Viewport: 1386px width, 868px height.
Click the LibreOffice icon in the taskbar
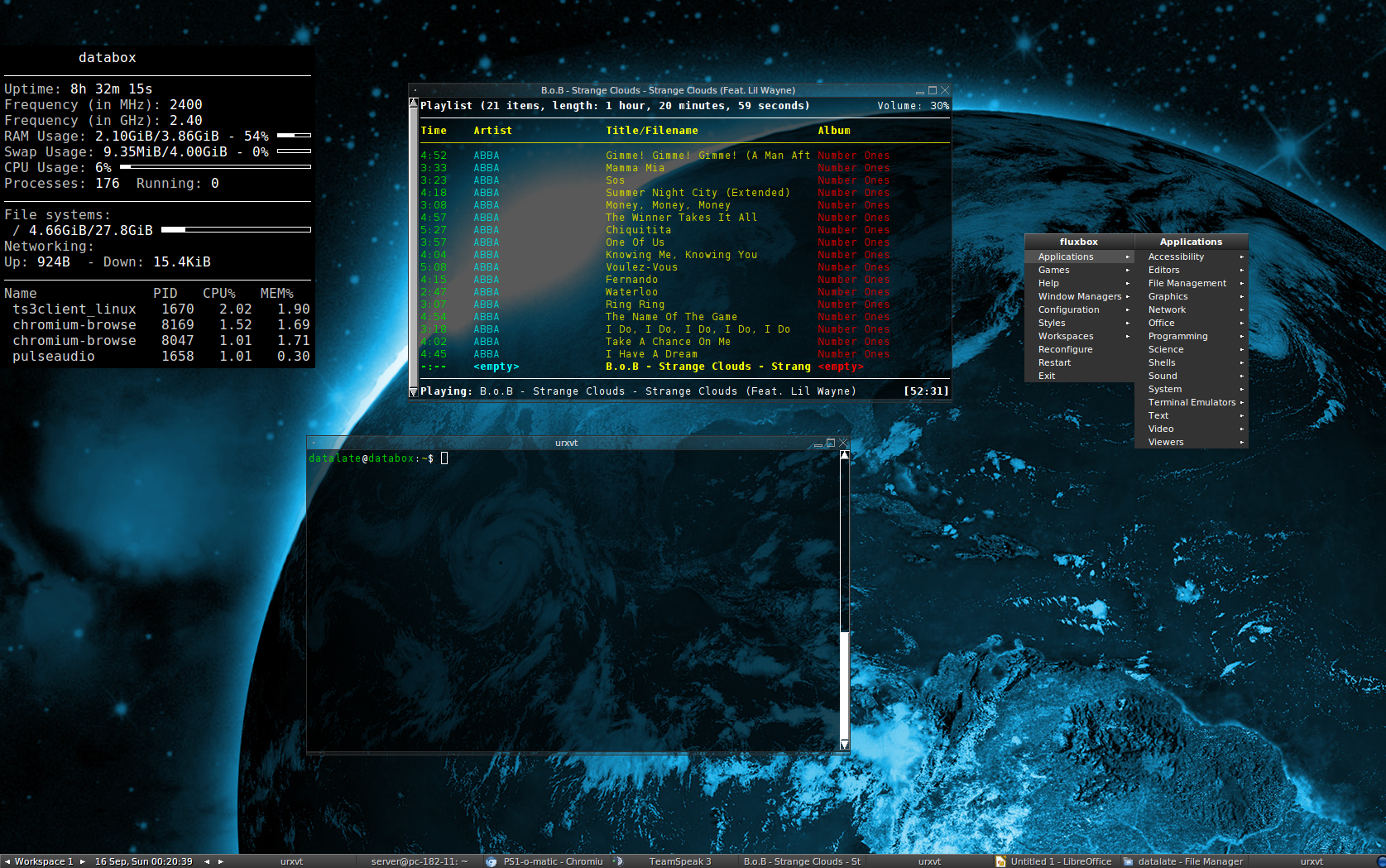[x=1000, y=861]
